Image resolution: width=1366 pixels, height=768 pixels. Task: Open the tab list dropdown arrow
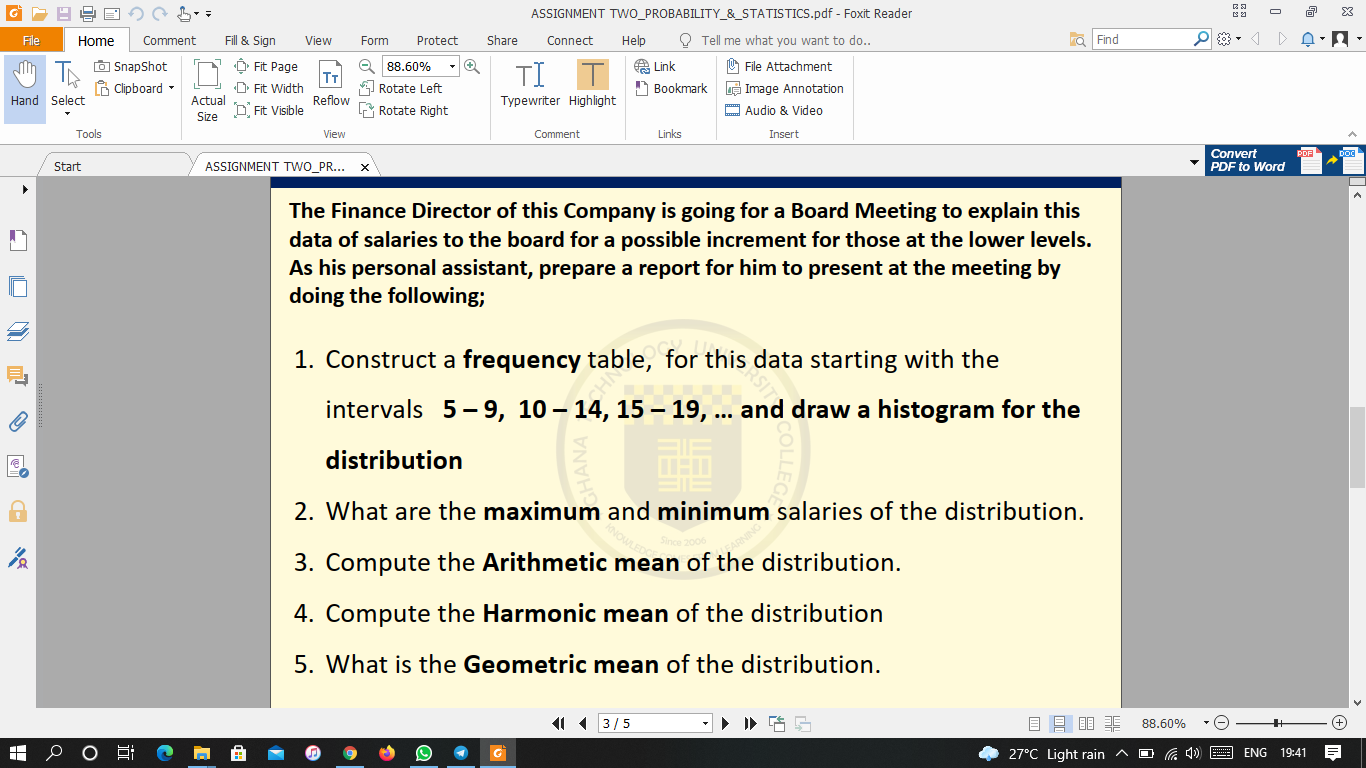coord(1194,162)
